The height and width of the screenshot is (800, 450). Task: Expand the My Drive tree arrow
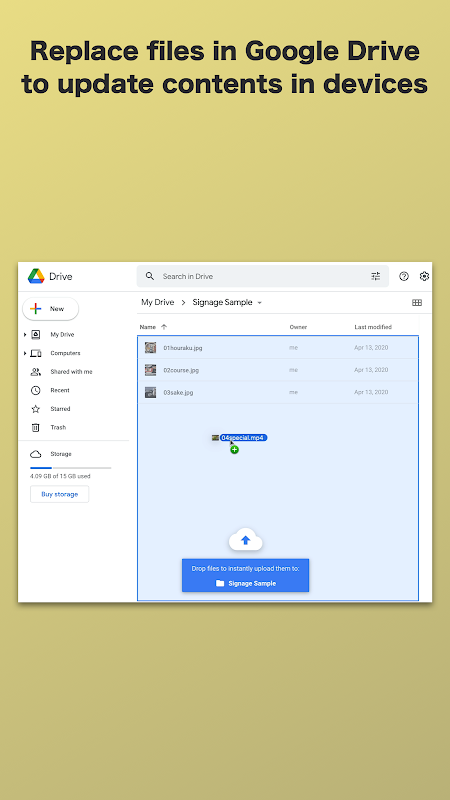point(24,335)
